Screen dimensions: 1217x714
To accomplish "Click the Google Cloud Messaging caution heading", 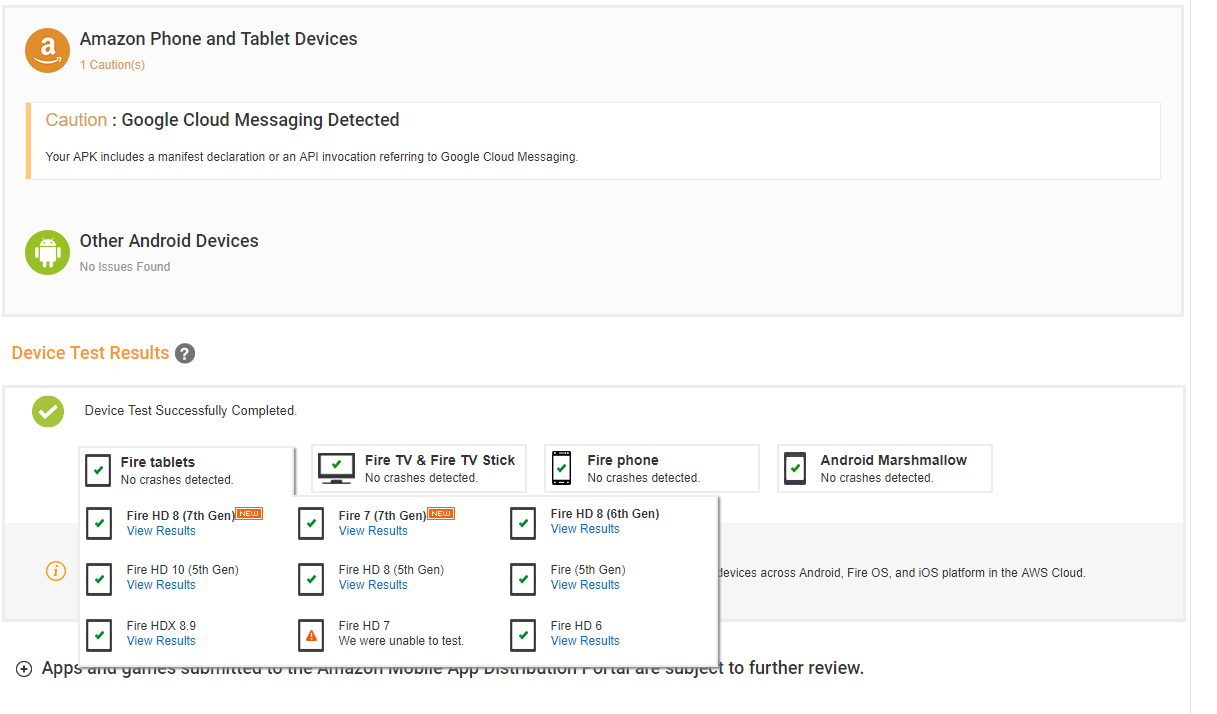I will pos(260,120).
